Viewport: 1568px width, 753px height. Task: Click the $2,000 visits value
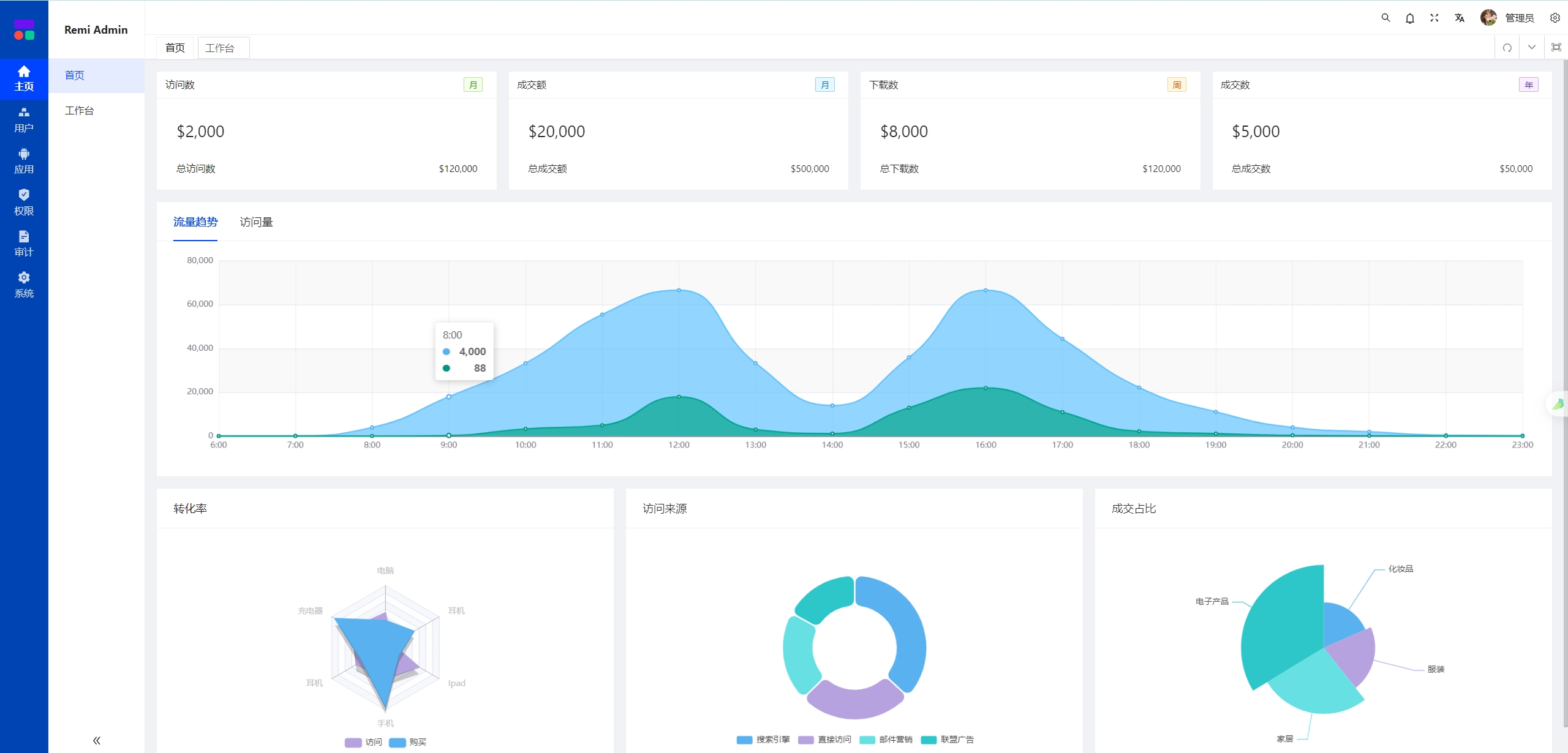tap(200, 132)
